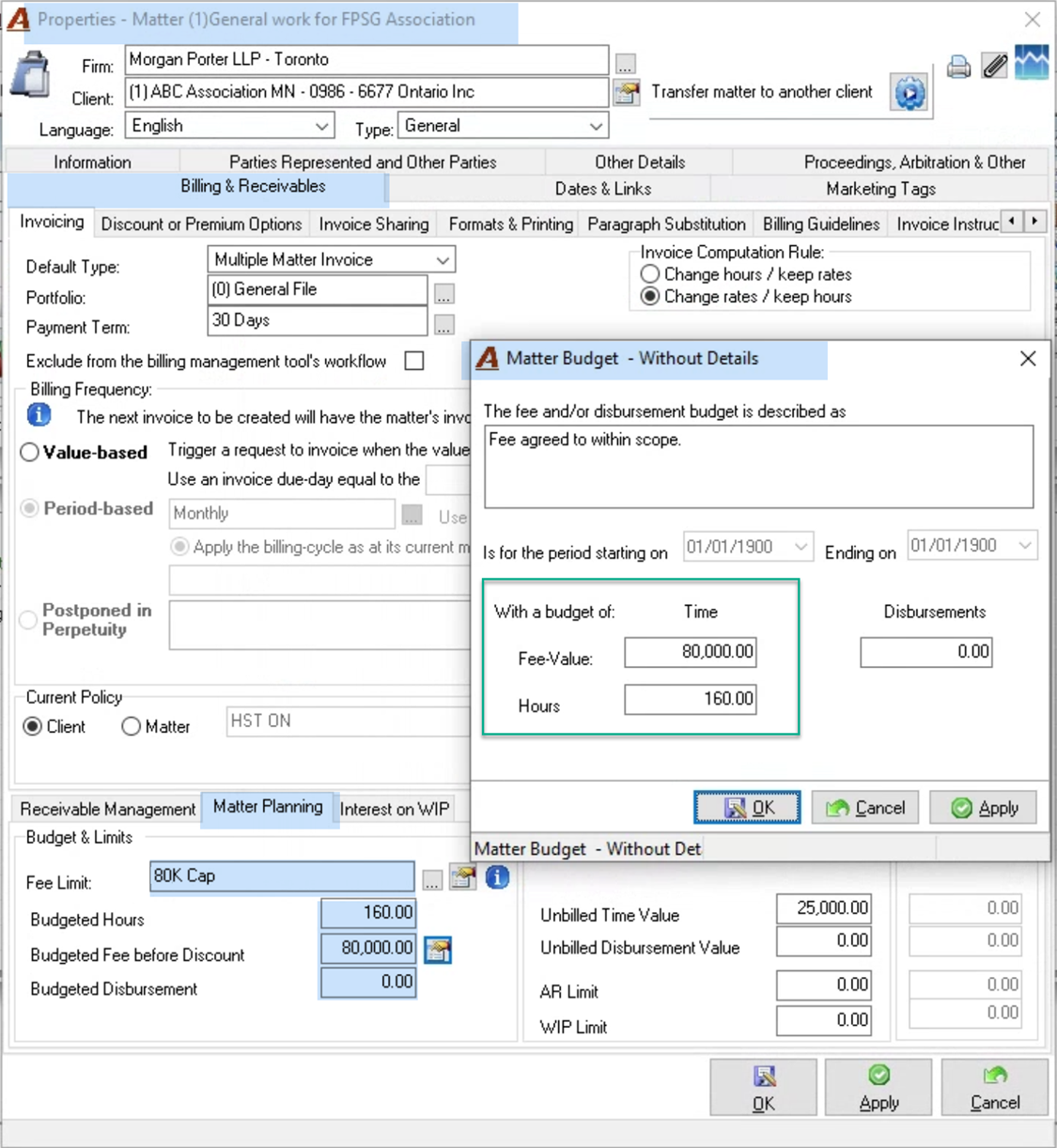Click the budget description text box
The image size is (1057, 1148).
point(759,467)
